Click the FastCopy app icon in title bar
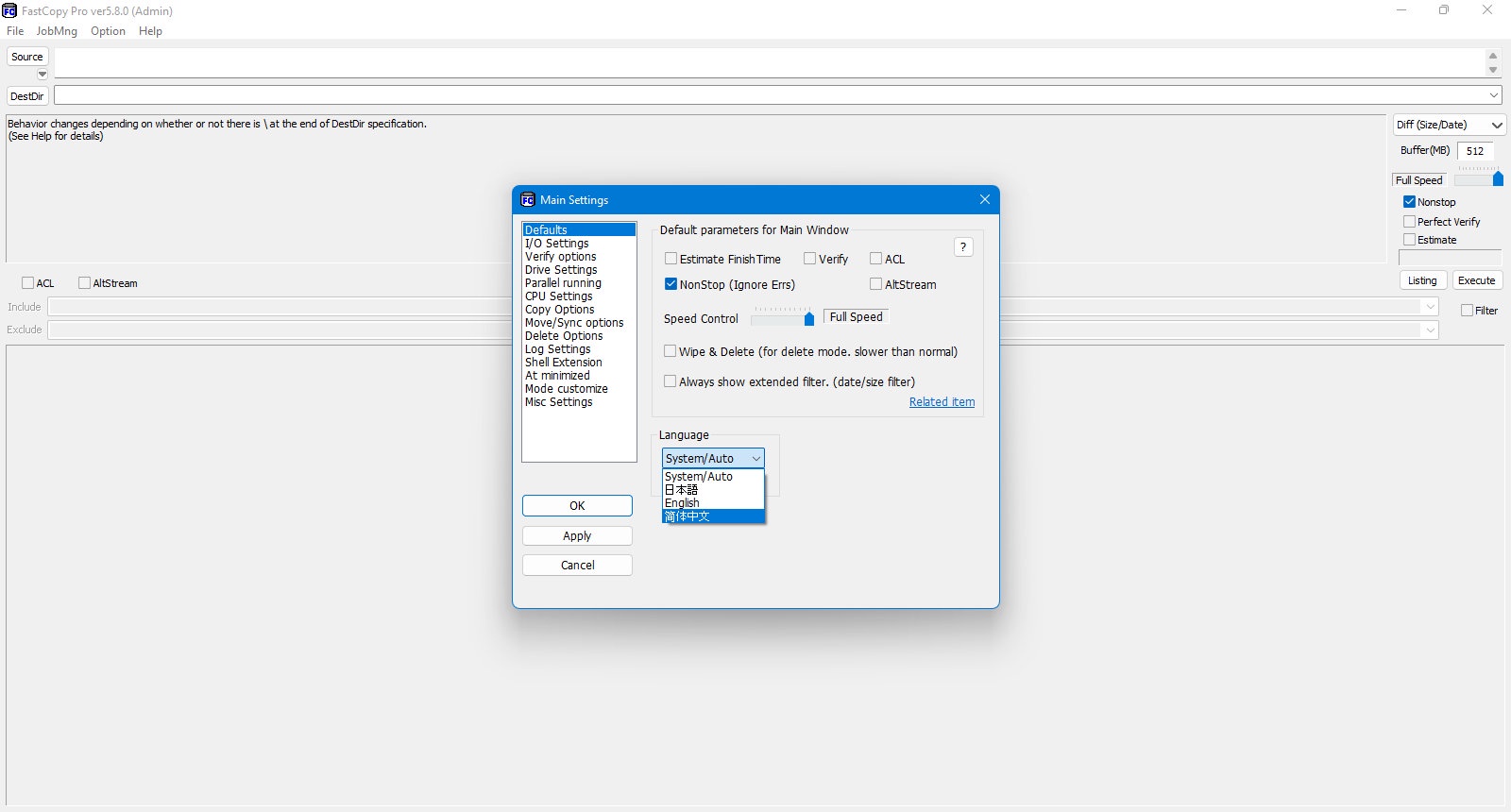The width and height of the screenshot is (1511, 812). [9, 11]
